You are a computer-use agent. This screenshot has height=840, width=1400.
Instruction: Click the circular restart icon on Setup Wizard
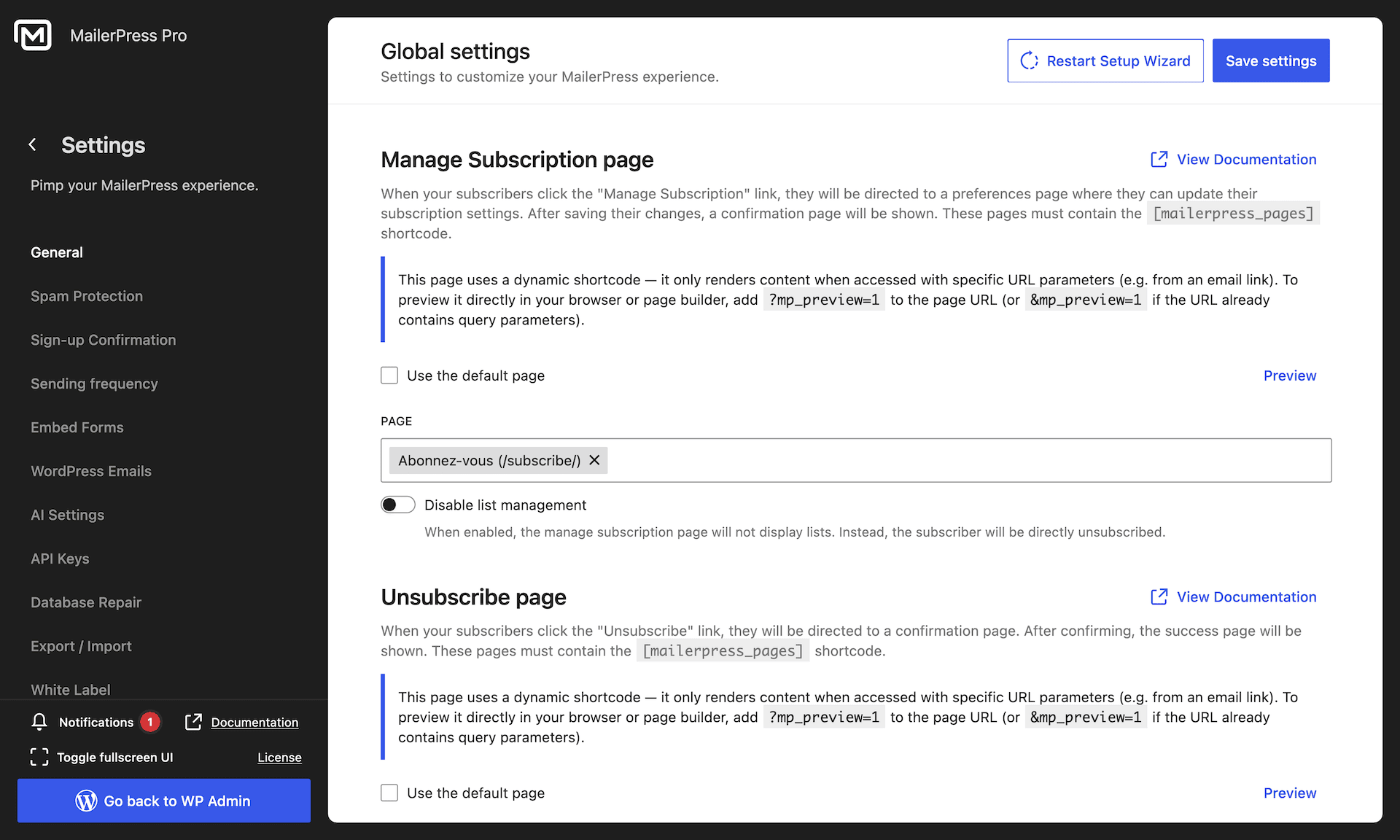1029,61
